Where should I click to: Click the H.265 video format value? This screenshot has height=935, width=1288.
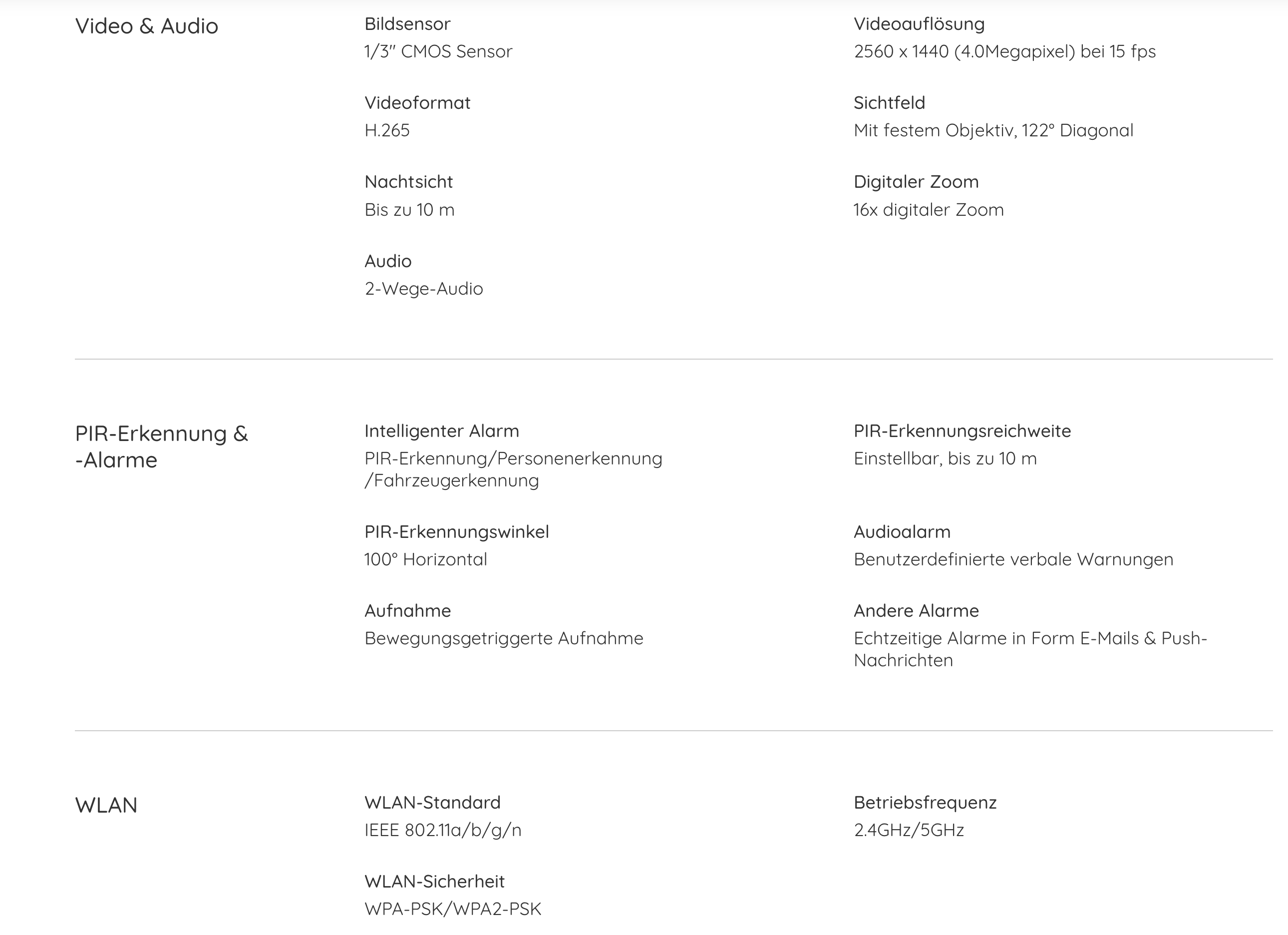387,131
